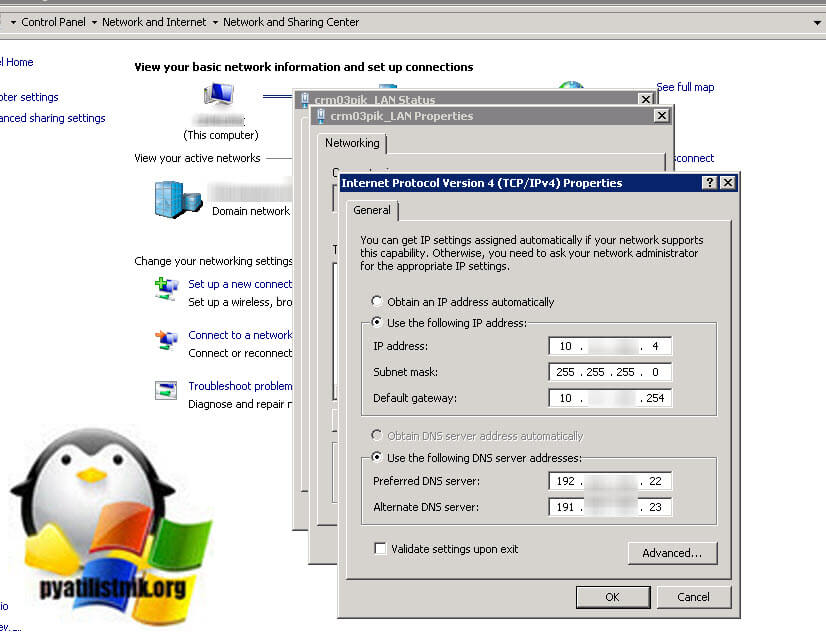Viewport: 826px width, 637px height.
Task: Open the address bar history dropdown
Action: pyautogui.click(x=817, y=22)
